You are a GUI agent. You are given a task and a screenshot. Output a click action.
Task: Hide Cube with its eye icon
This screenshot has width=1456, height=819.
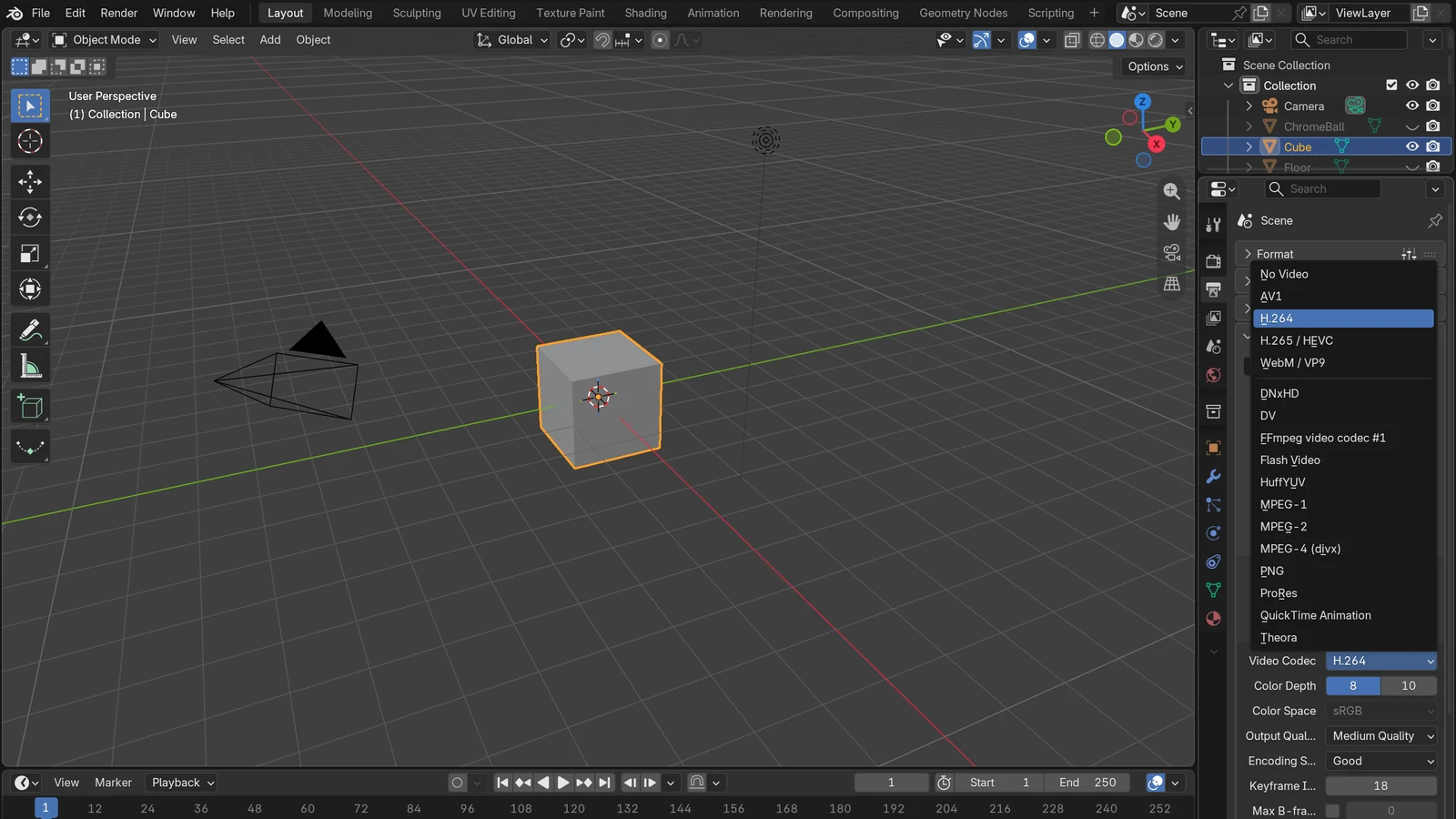(x=1412, y=147)
